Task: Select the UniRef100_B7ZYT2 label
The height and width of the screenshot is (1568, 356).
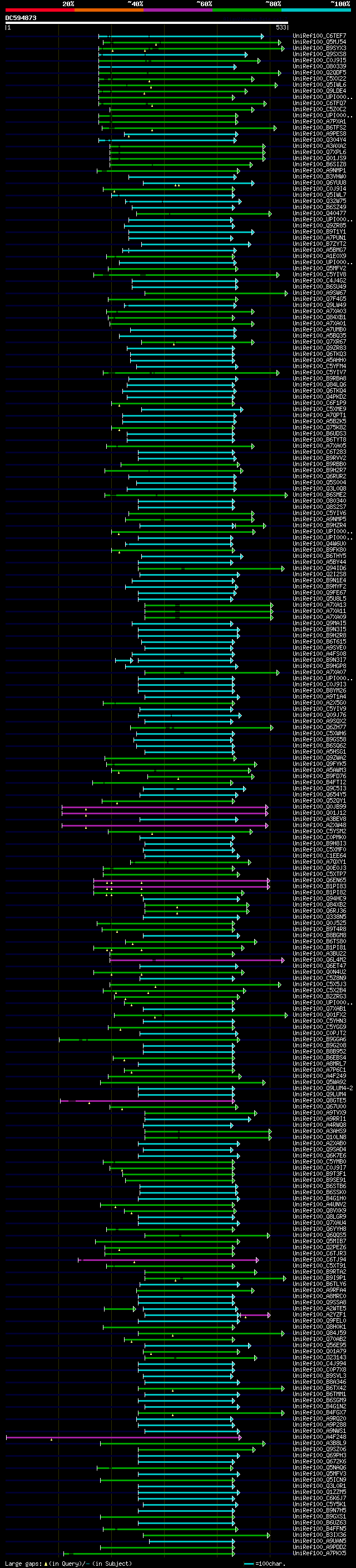Action: (319, 244)
